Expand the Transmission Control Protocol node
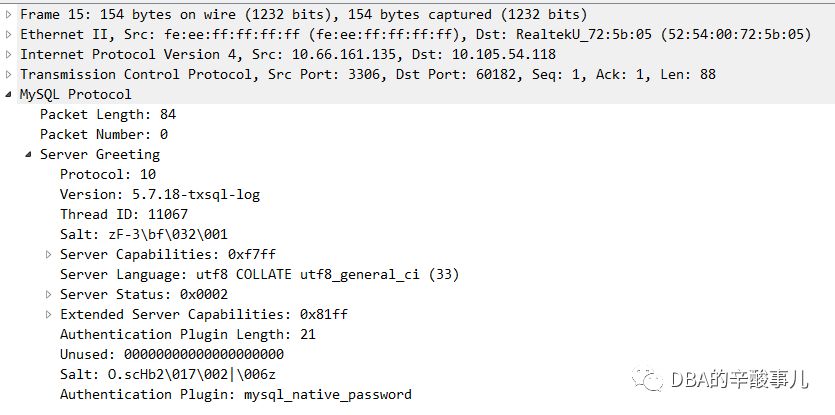 coord(9,74)
